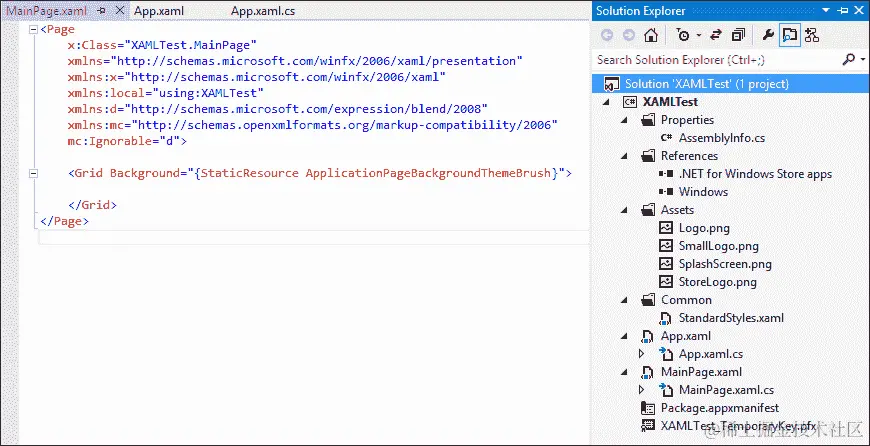Viewport: 870px width, 446px height.
Task: Select SplashScreen.png in Assets
Action: [725, 263]
